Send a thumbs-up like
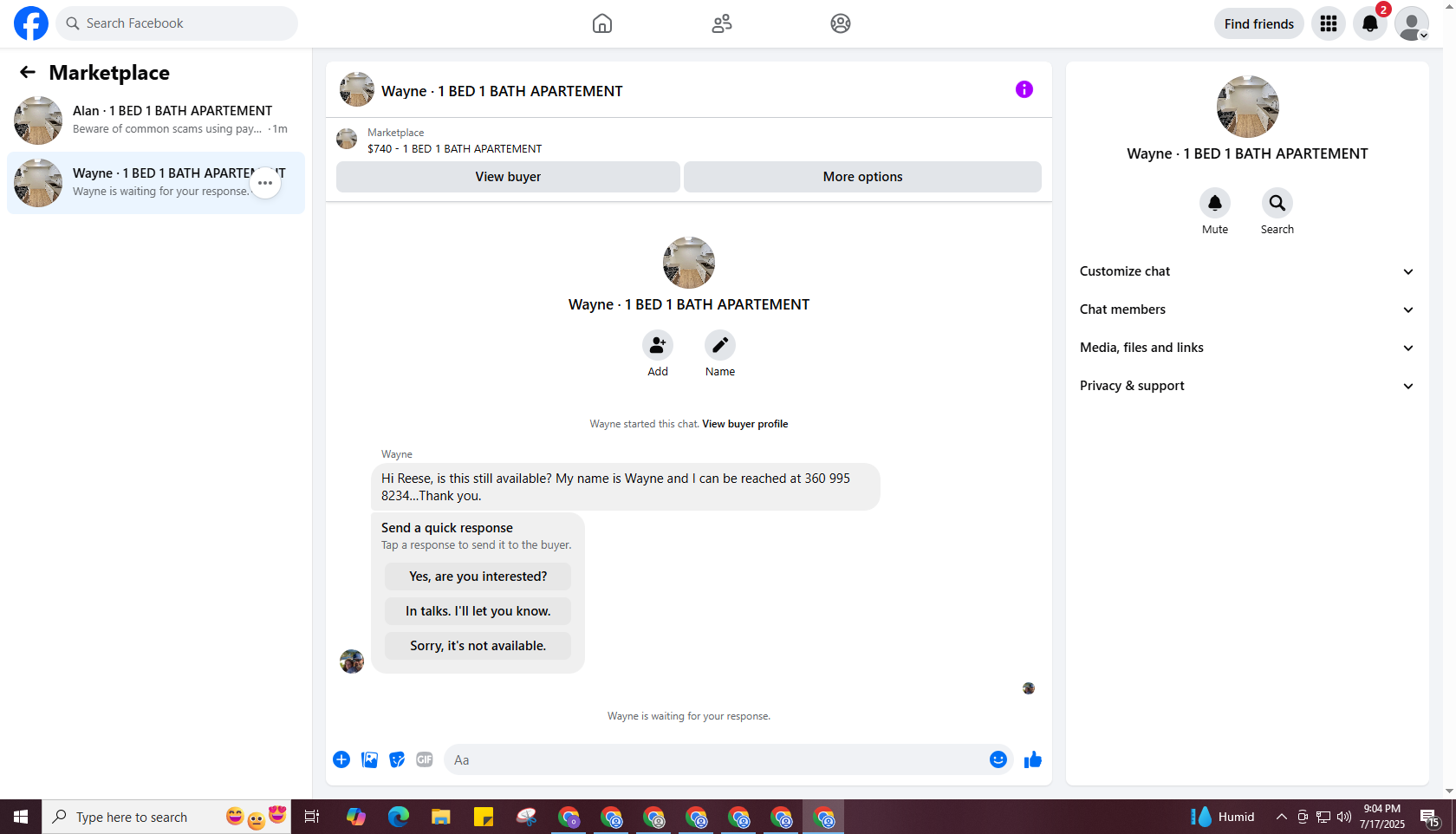Screen dimensions: 1456x834 tap(1033, 760)
